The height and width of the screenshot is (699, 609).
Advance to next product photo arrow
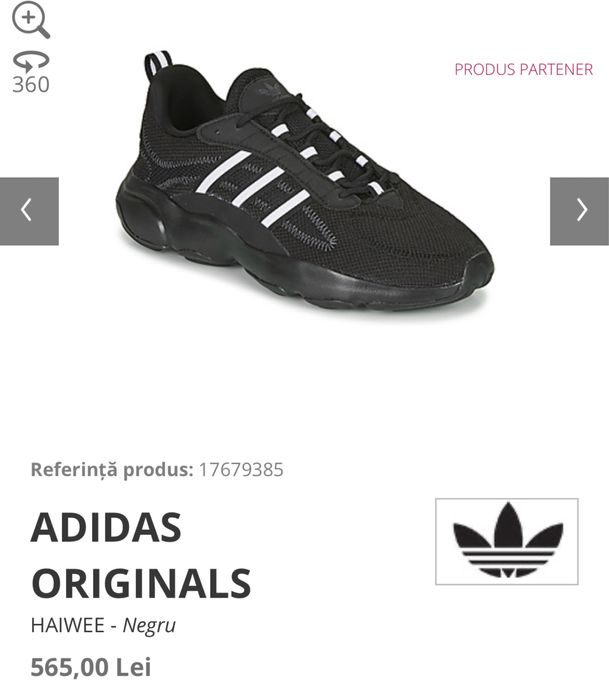coord(579,211)
